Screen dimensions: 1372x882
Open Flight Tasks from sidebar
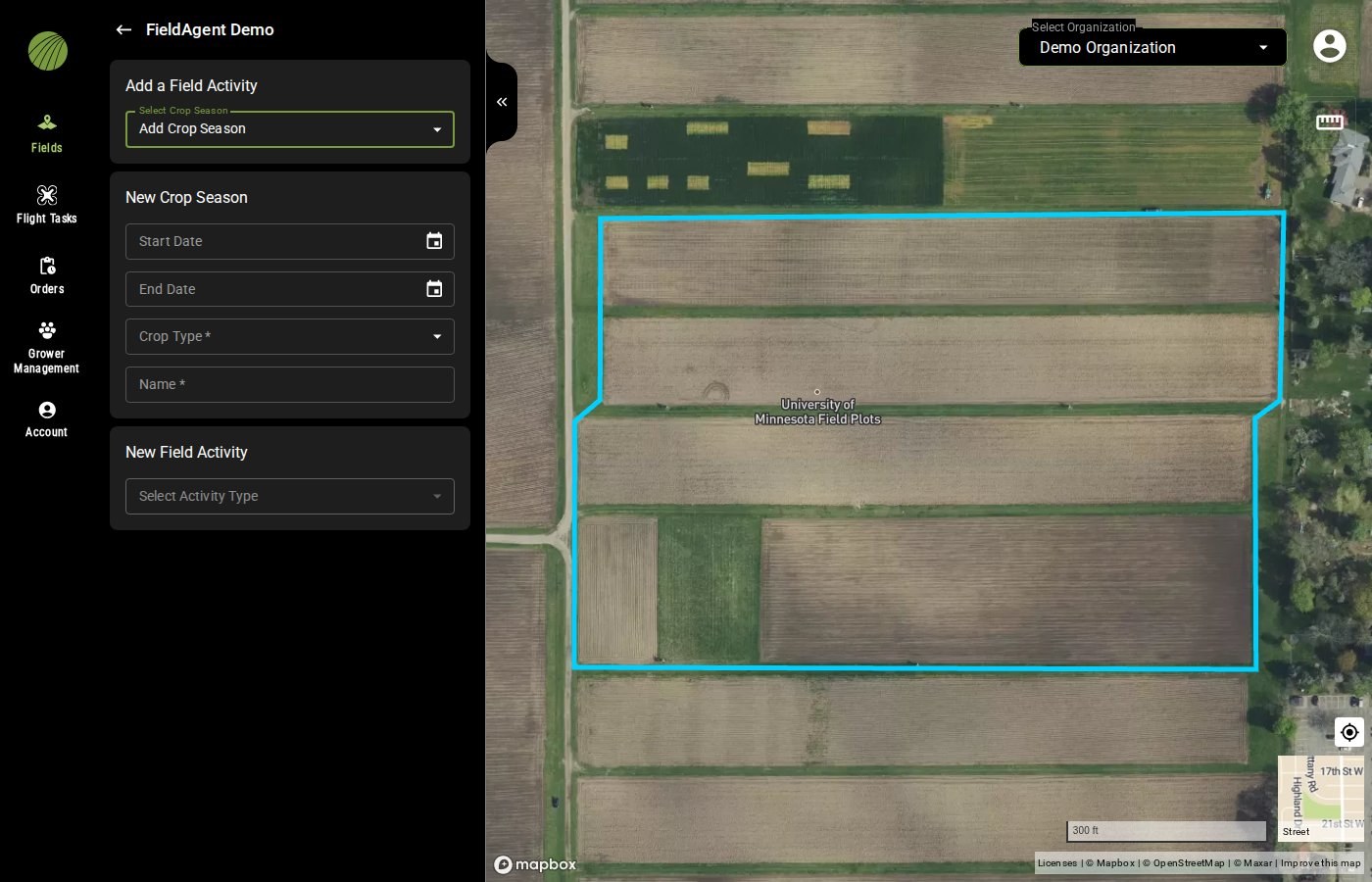point(46,205)
